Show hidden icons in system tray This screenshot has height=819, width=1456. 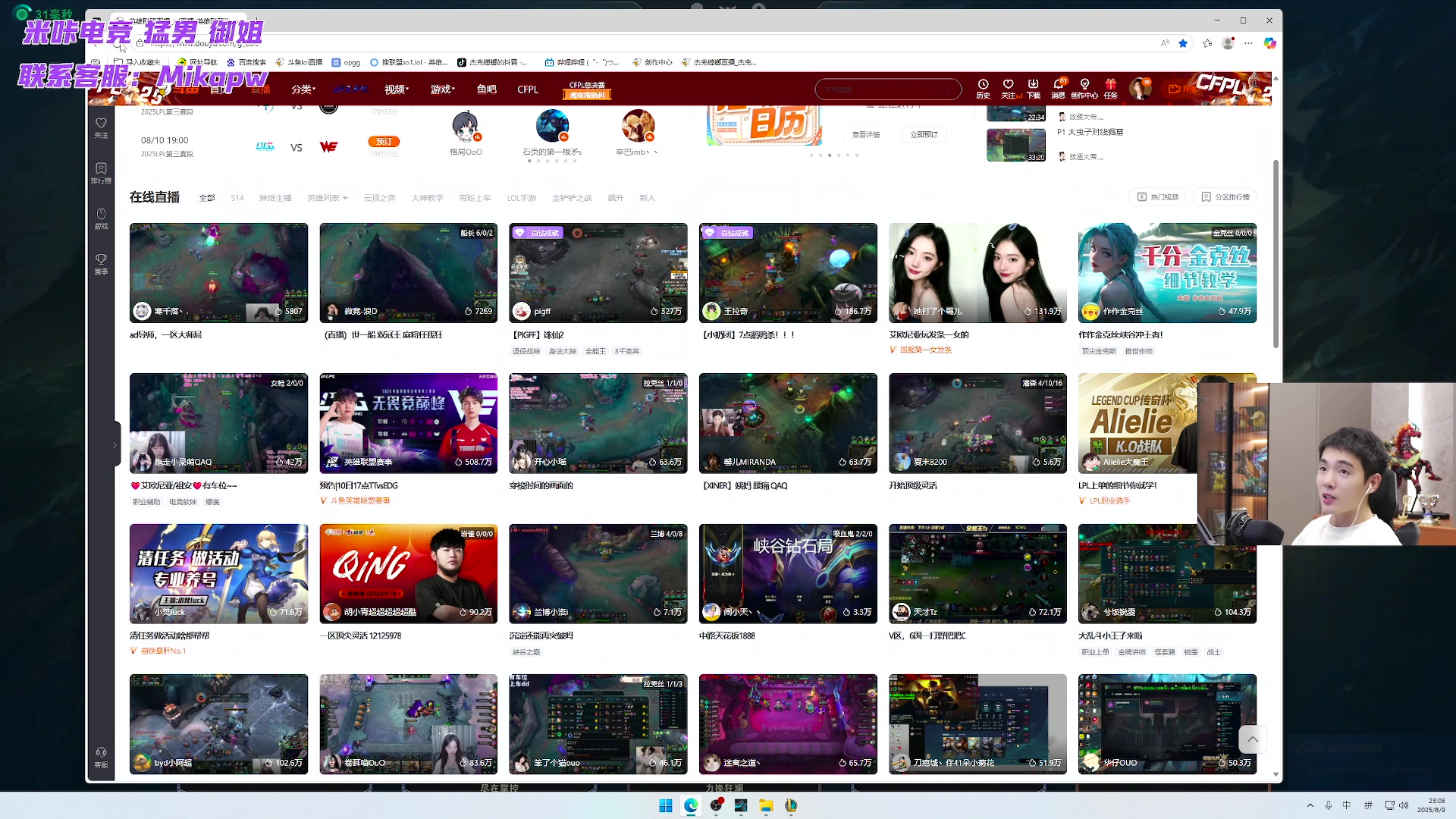pos(1310,805)
